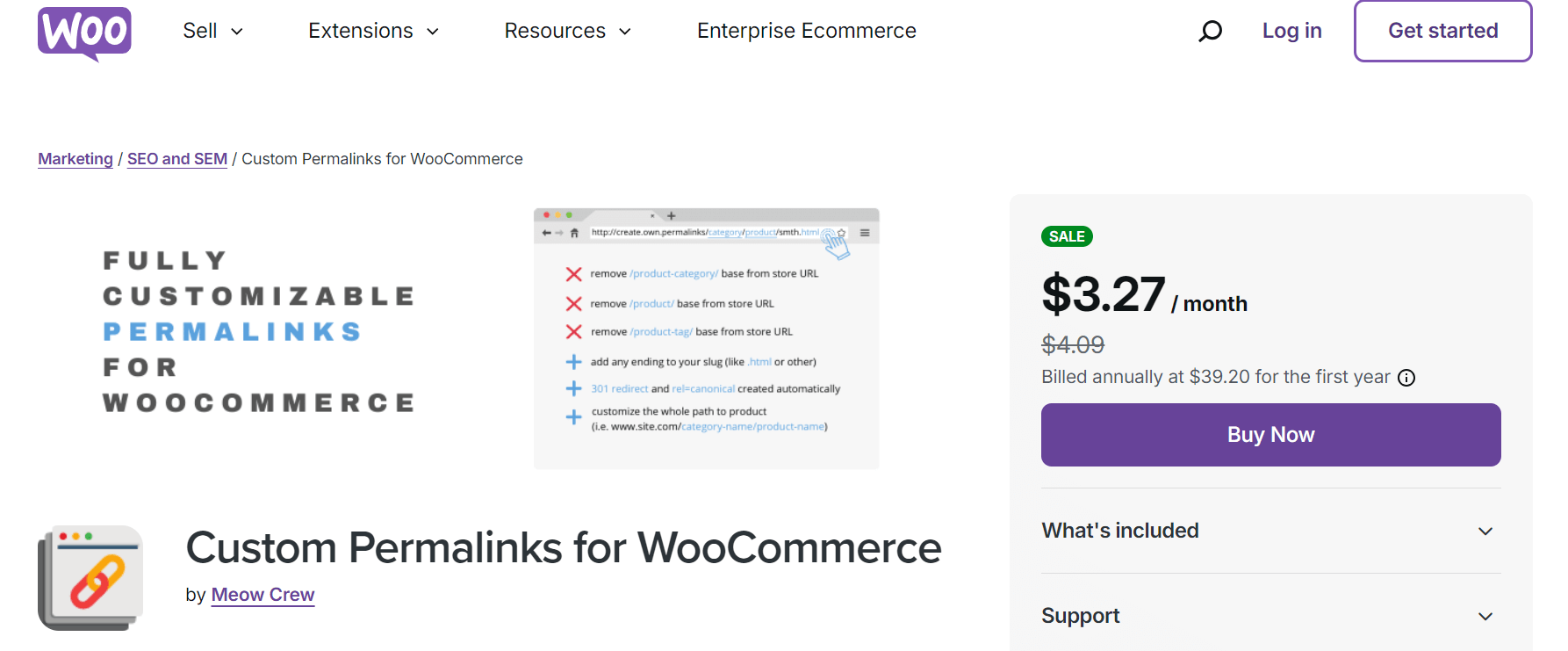Click the green SALE badge
Image resolution: width=1568 pixels, height=651 pixels.
click(x=1067, y=236)
